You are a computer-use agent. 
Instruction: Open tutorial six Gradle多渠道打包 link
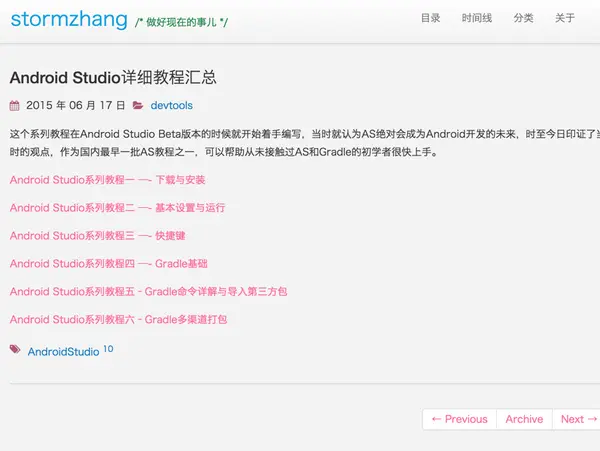119,319
